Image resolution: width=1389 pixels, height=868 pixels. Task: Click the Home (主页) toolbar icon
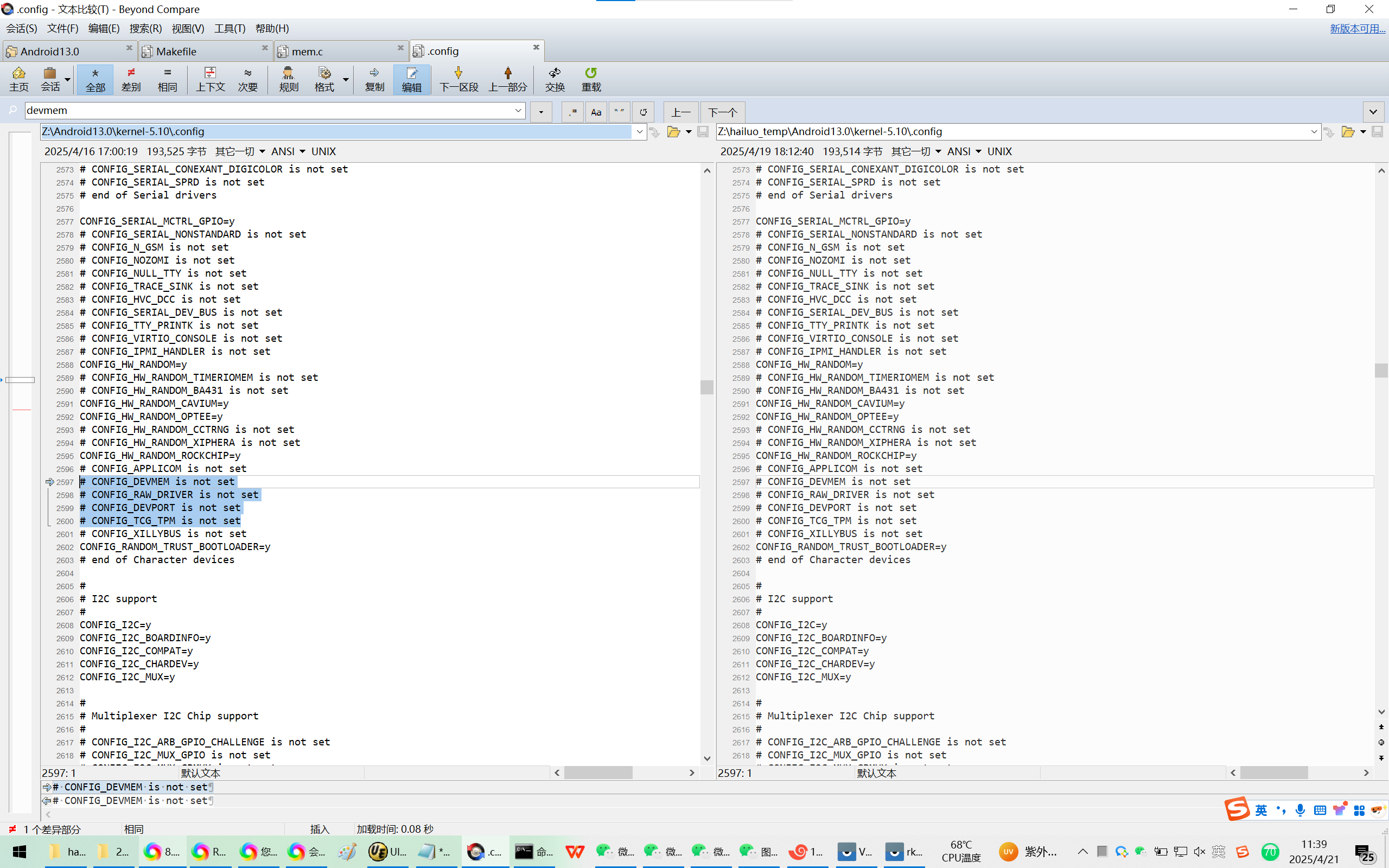[x=18, y=79]
